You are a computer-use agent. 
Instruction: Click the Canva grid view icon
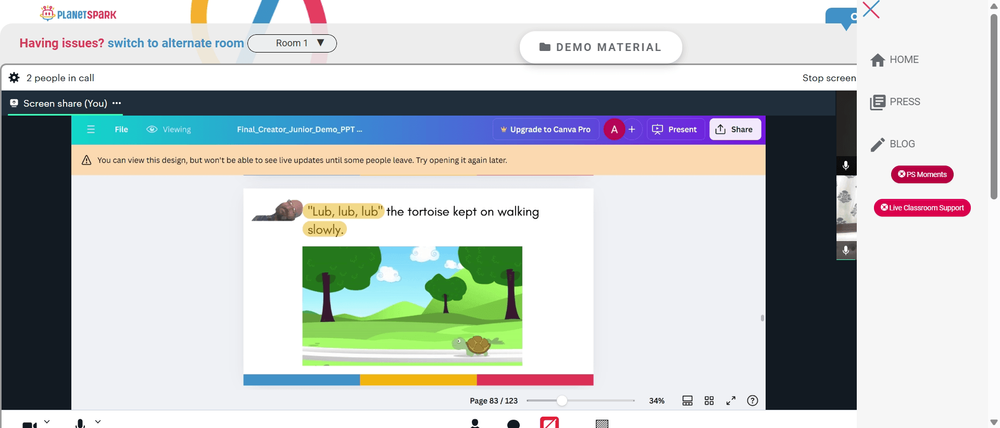pos(709,401)
